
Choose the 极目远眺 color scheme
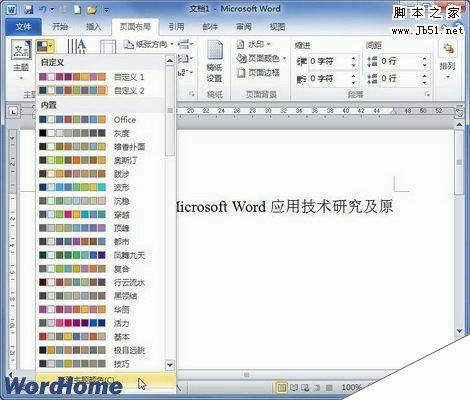pos(100,350)
